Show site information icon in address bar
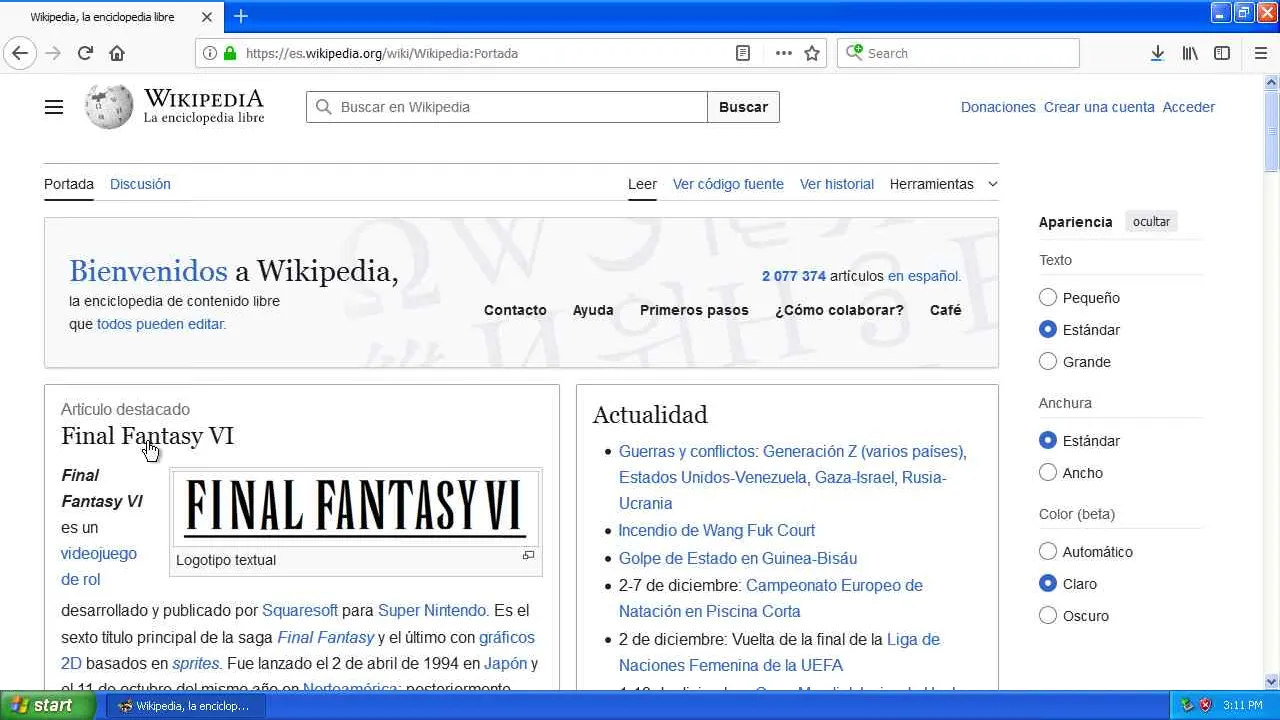 210,53
